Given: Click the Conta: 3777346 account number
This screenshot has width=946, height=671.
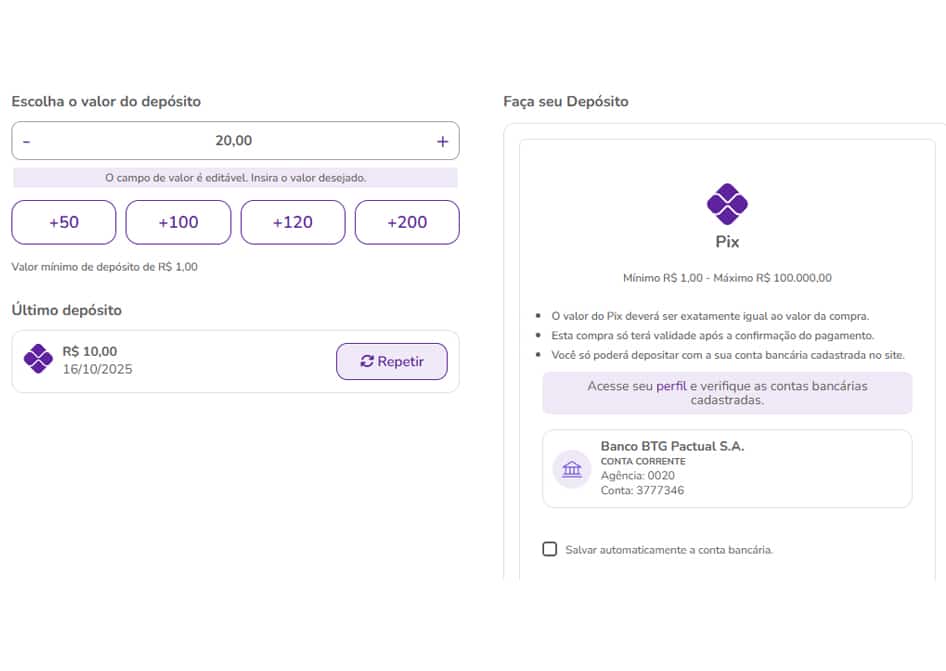Looking at the screenshot, I should [642, 490].
